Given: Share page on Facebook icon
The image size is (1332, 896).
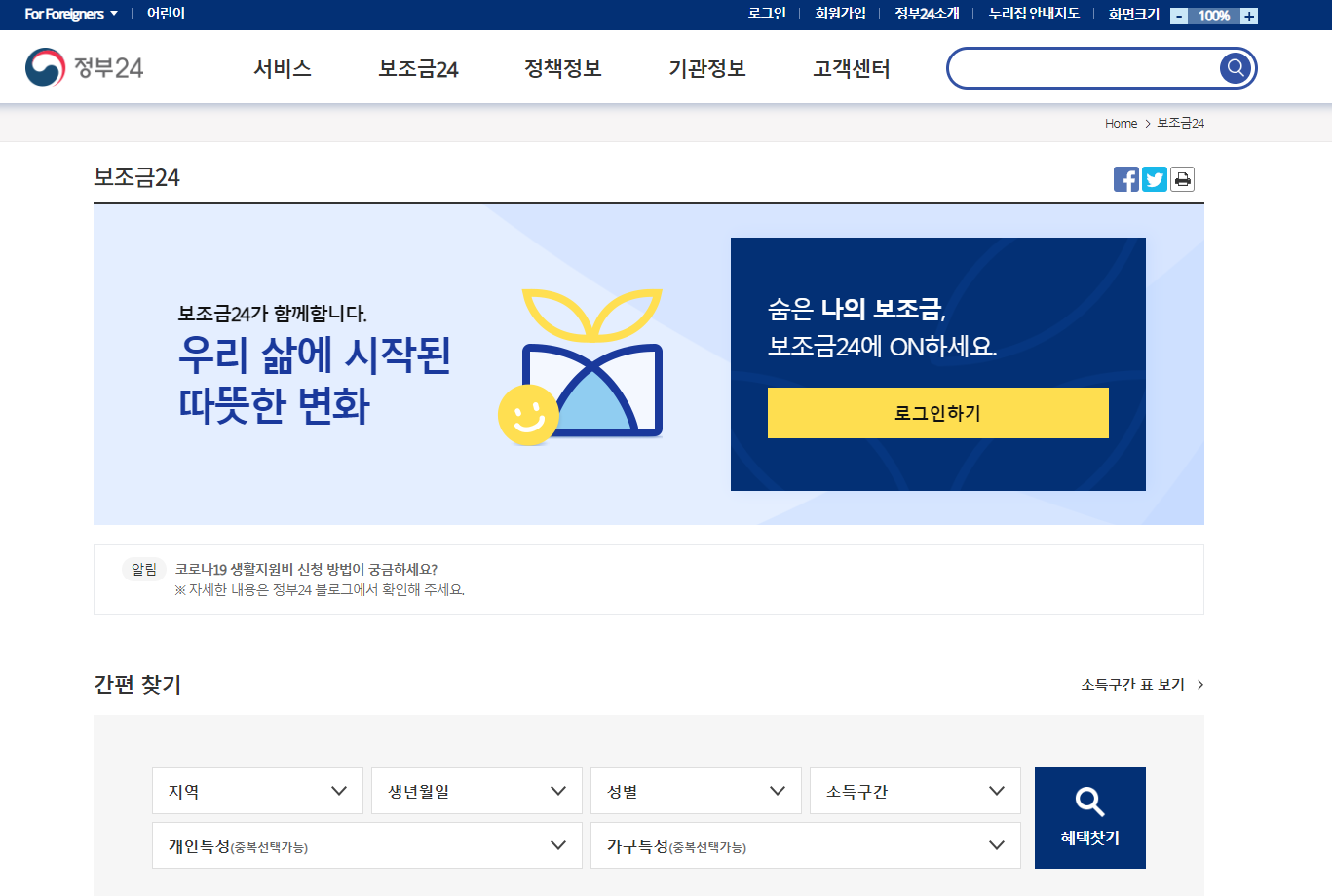Looking at the screenshot, I should (1126, 179).
